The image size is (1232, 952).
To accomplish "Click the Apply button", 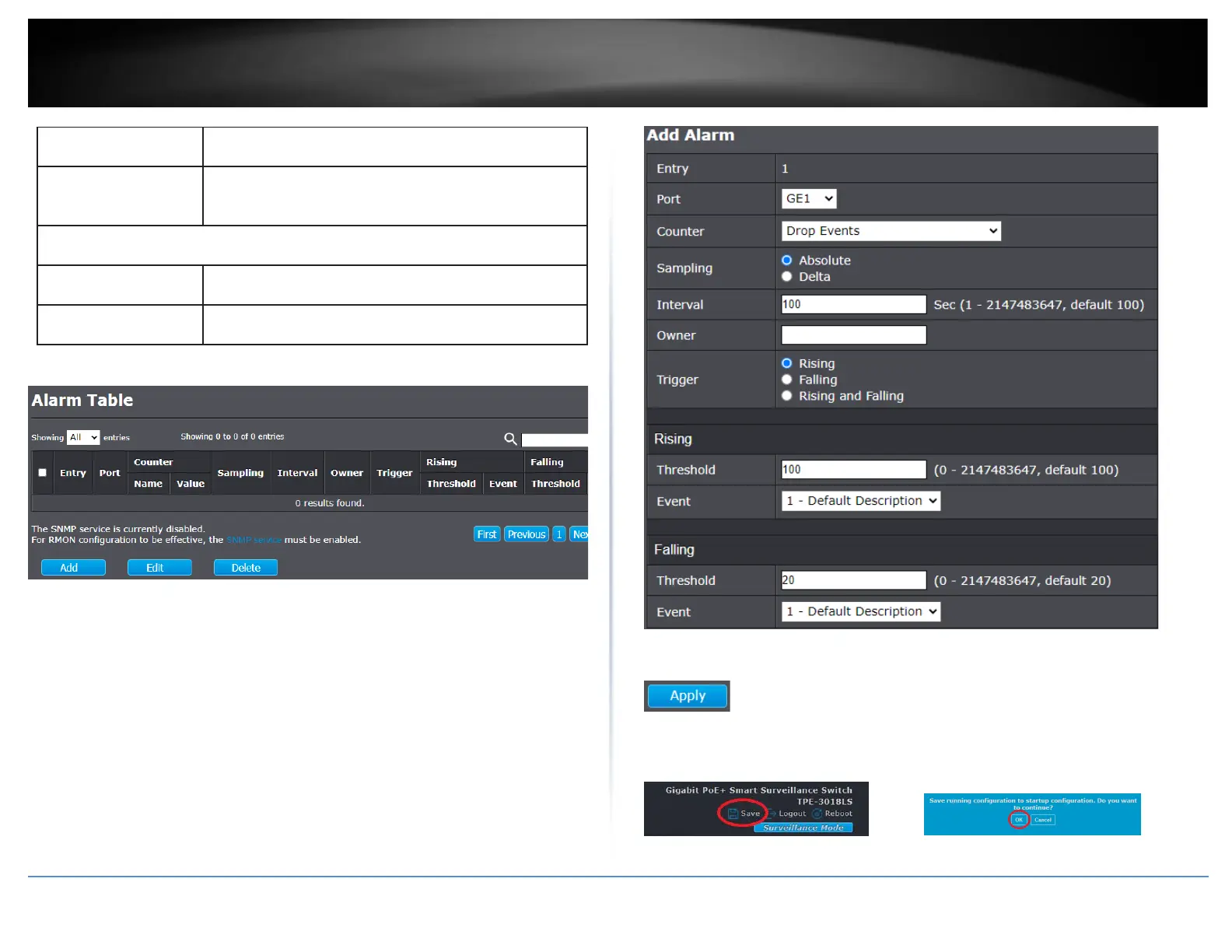I will click(x=688, y=695).
